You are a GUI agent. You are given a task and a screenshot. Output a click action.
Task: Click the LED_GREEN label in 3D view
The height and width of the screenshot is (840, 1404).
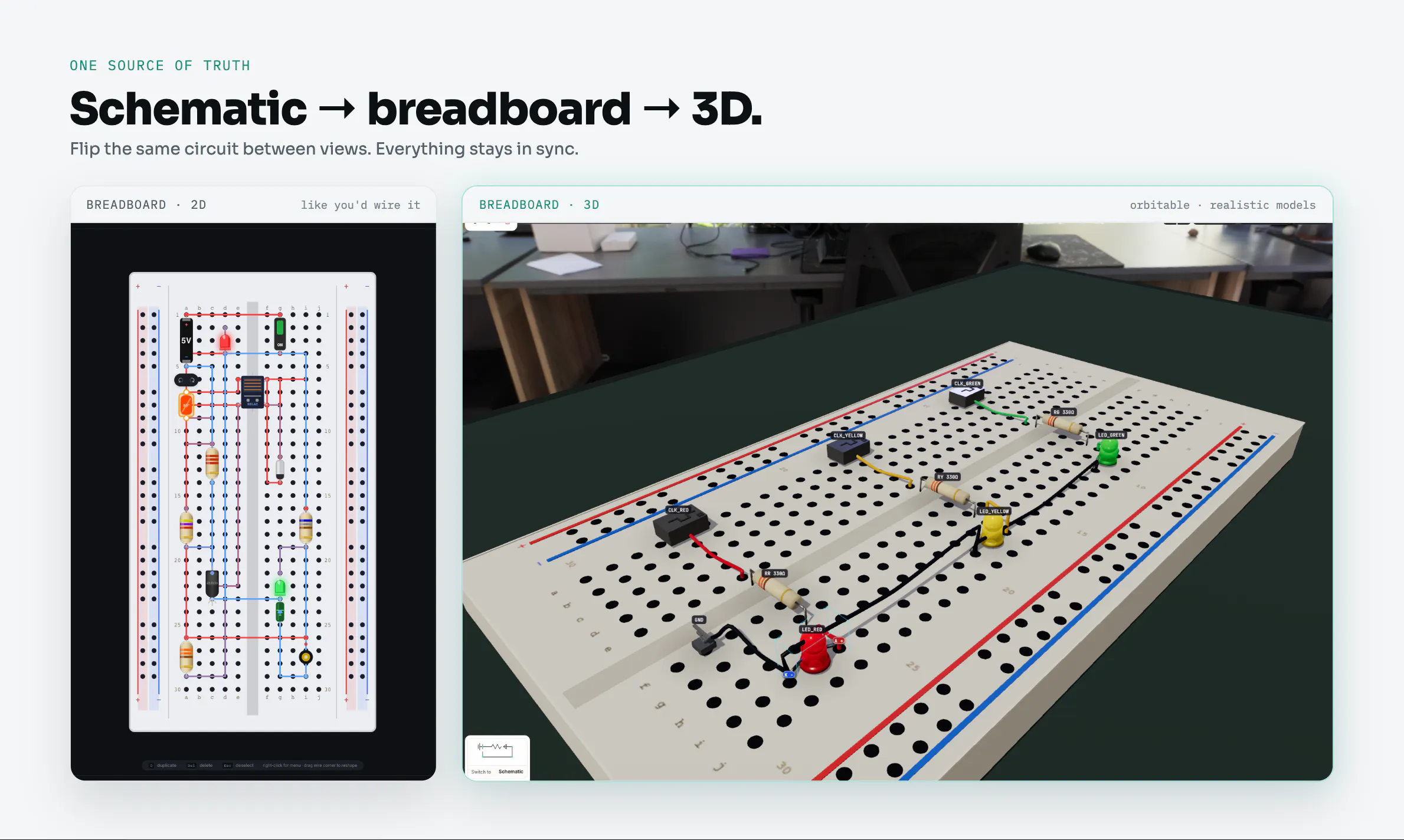coord(1111,435)
